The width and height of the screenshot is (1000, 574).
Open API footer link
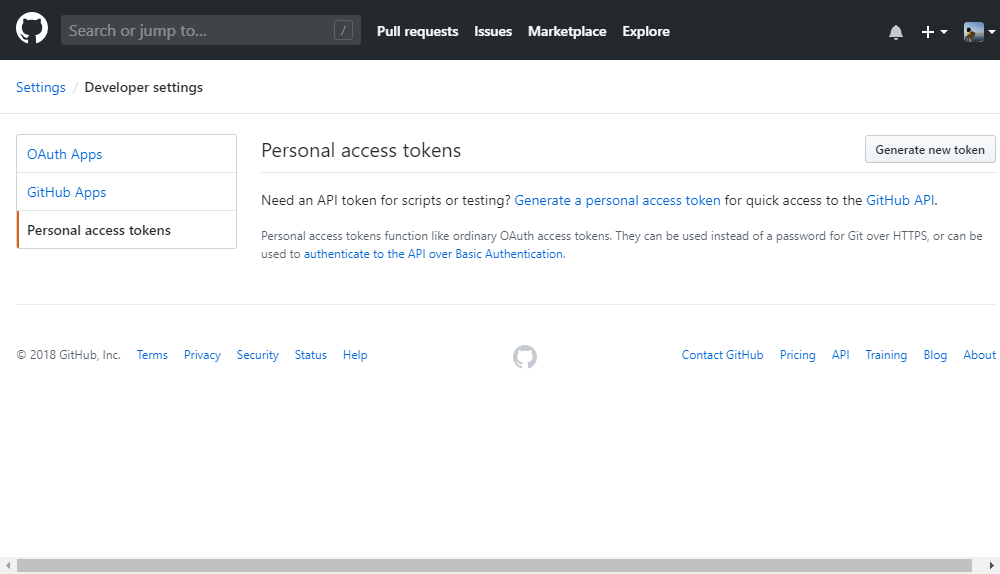tap(841, 355)
